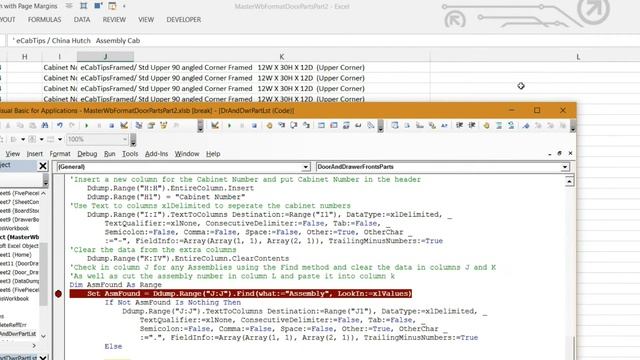Screen dimensions: 640x360
Task: Open the Debug menu
Action: click(x=87, y=154)
